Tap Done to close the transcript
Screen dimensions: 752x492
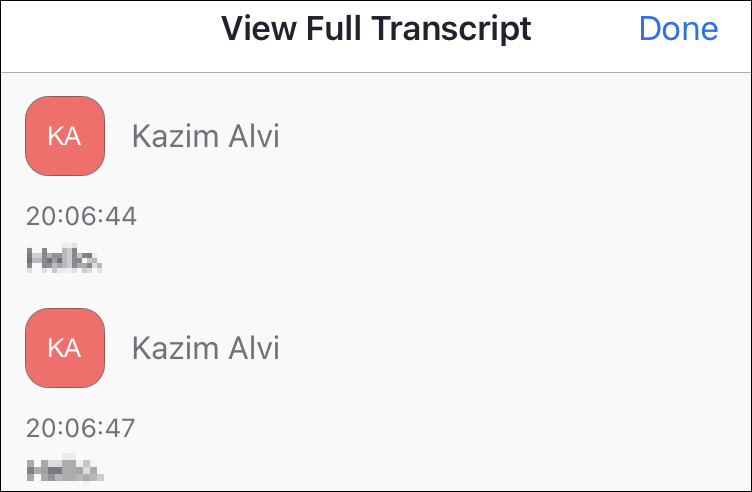tap(678, 29)
